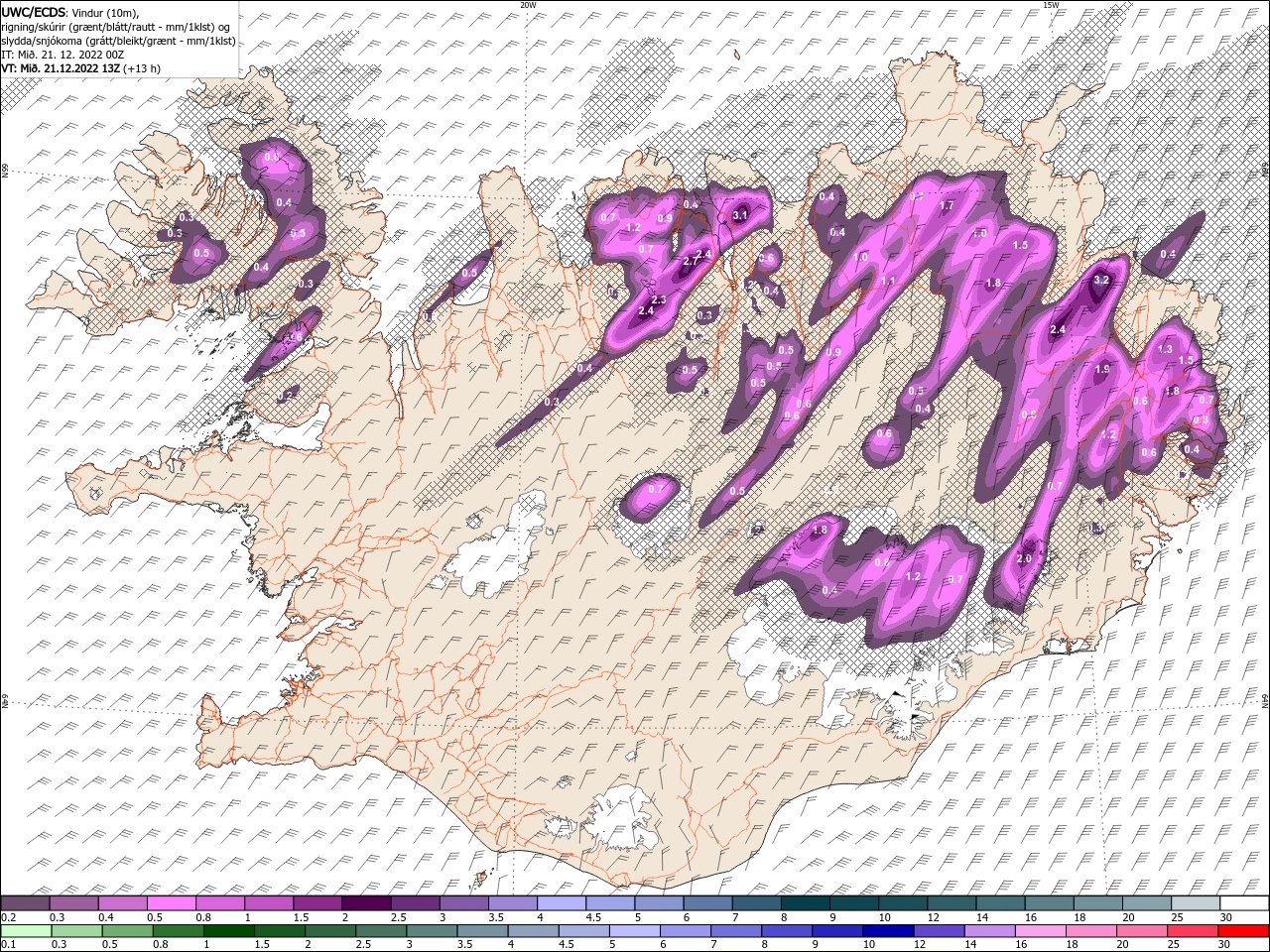Click the 'IT: Mið. 21. 12. 2022 00Z' line
Viewport: 1270px width, 952px height.
pyautogui.click(x=63, y=55)
